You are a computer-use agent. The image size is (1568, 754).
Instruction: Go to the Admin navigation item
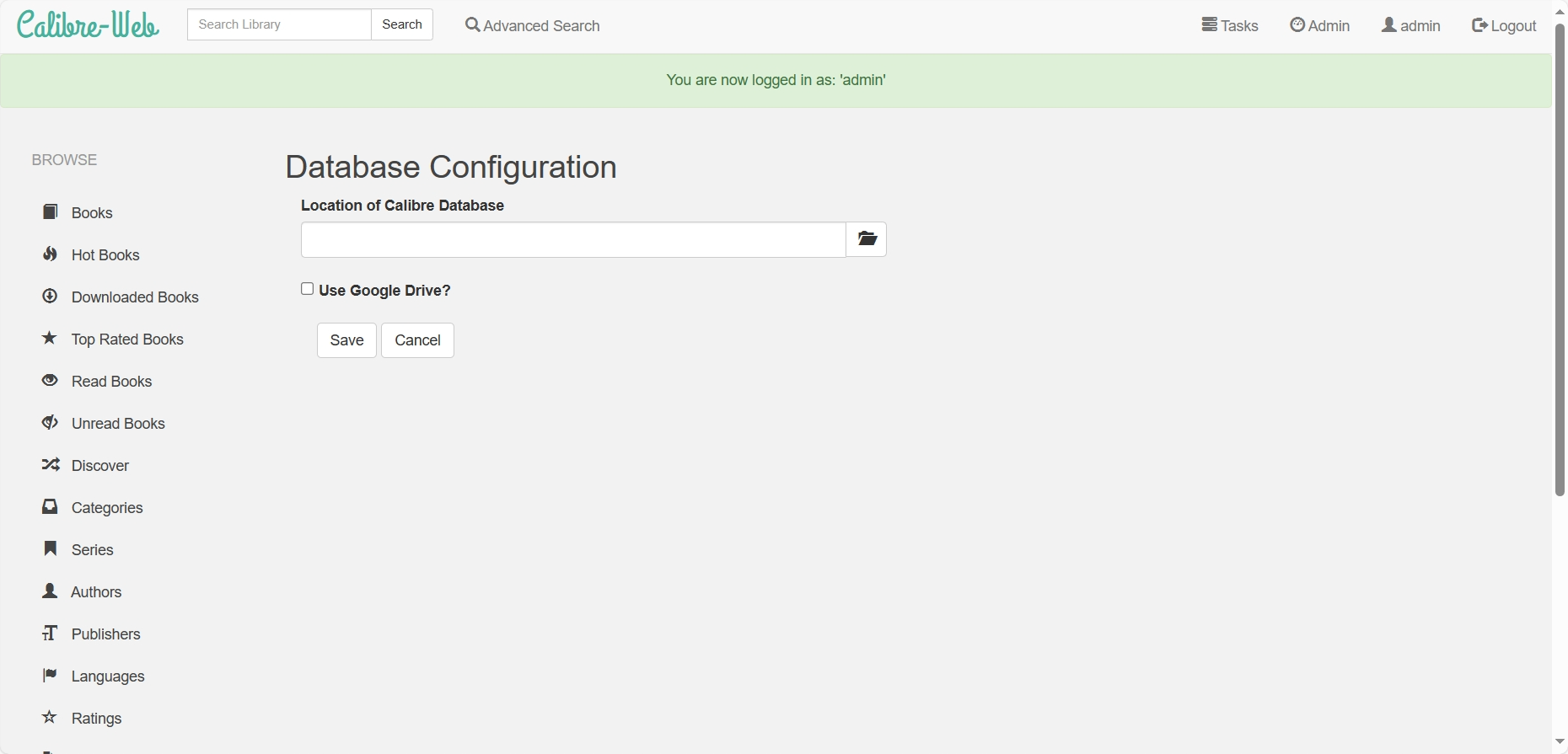pos(1320,25)
